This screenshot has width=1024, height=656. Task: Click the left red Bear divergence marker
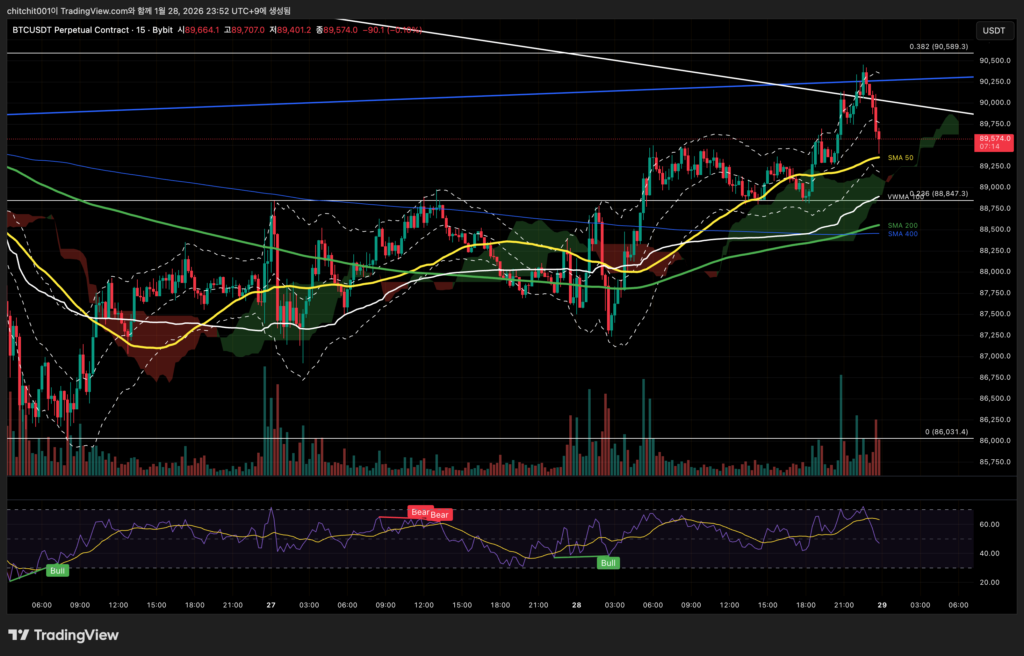click(x=420, y=512)
